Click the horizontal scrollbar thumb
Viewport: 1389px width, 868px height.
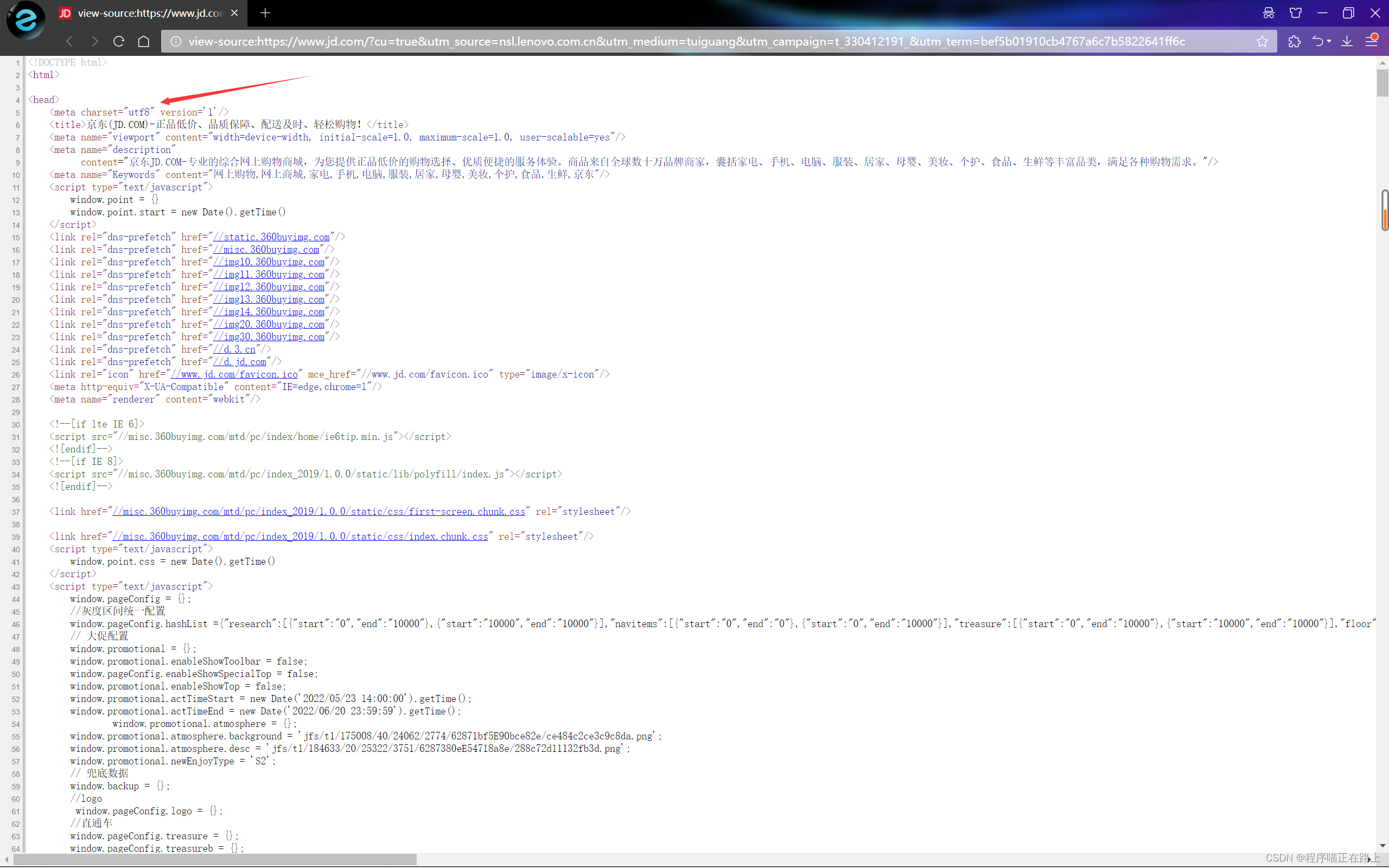click(x=215, y=859)
